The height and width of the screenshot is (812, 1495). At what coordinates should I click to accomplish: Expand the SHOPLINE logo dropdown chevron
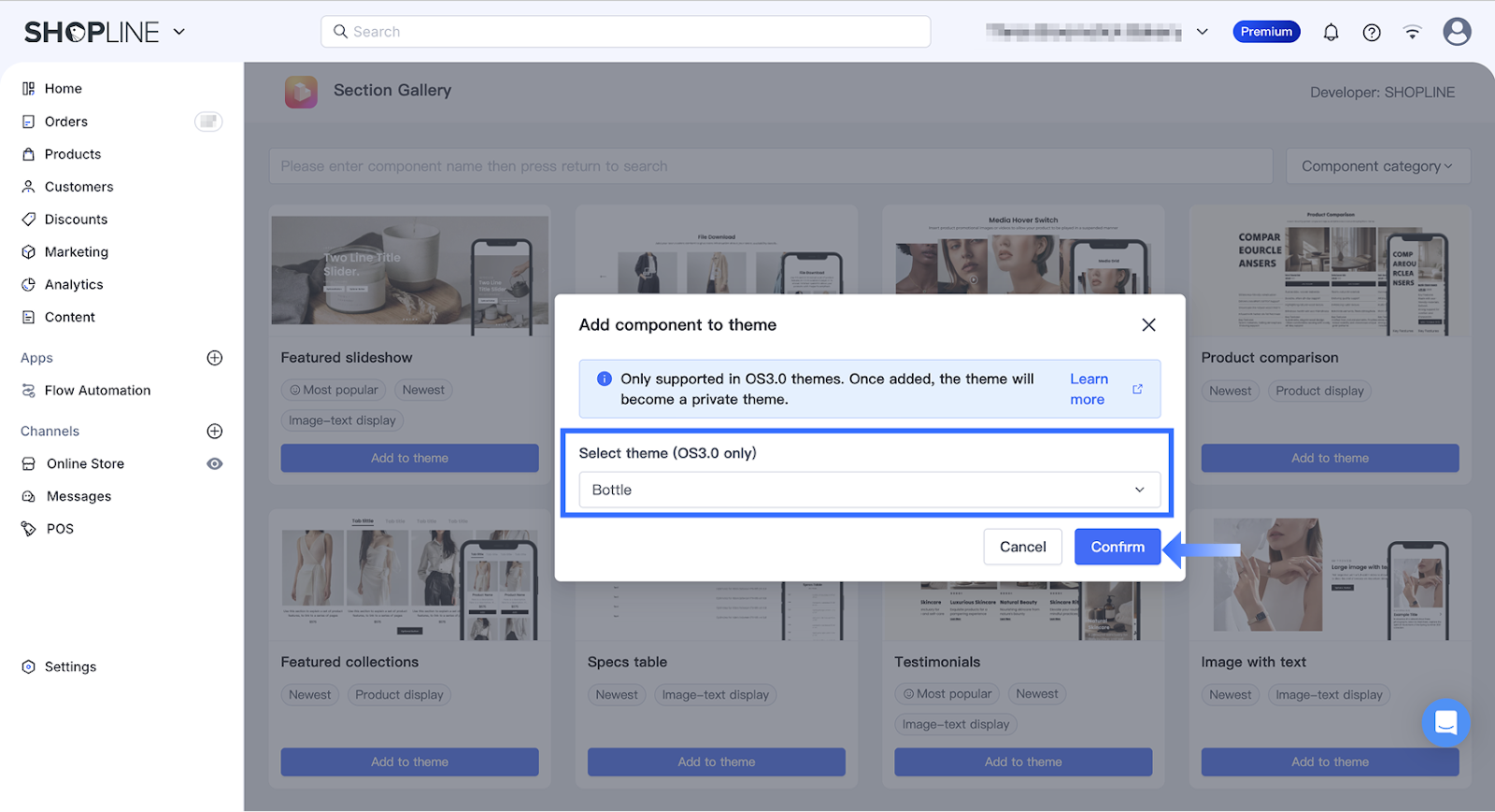click(179, 32)
